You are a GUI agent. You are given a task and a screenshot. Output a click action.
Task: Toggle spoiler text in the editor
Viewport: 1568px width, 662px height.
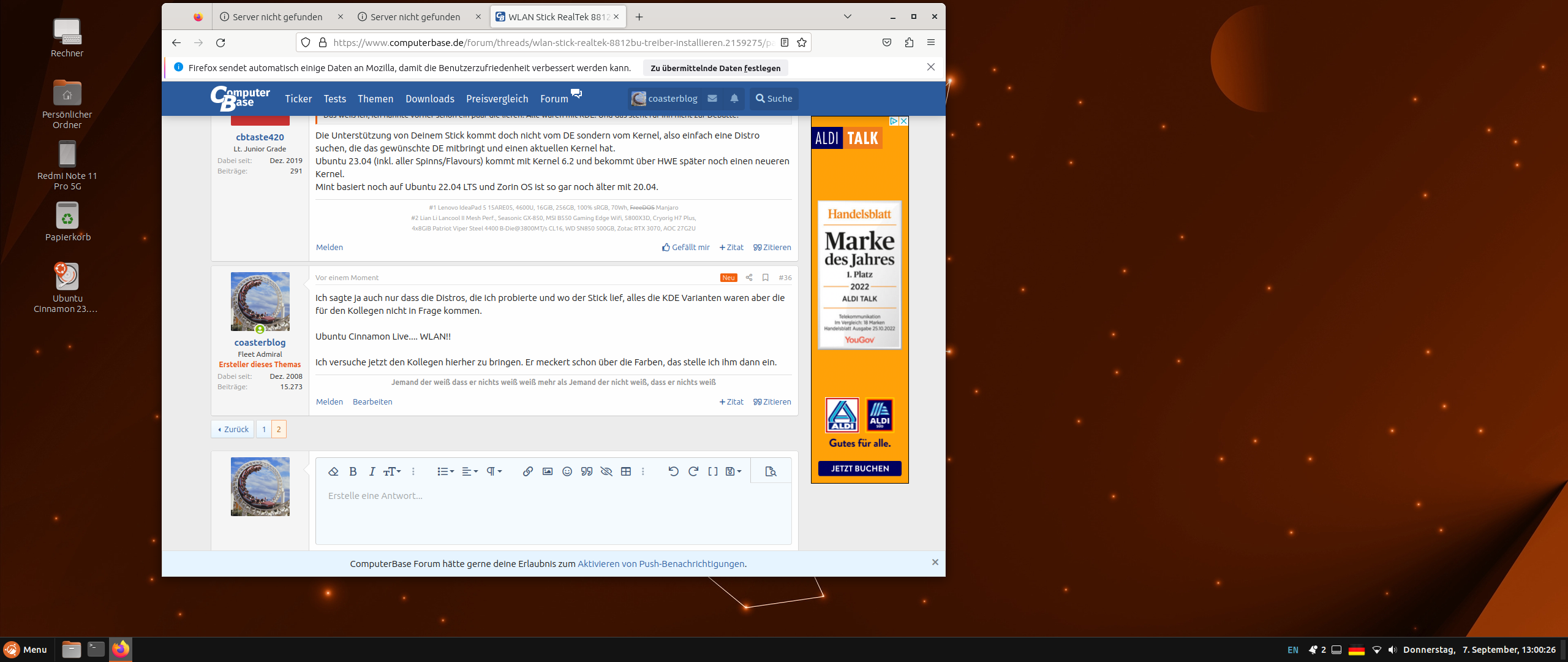(x=606, y=471)
